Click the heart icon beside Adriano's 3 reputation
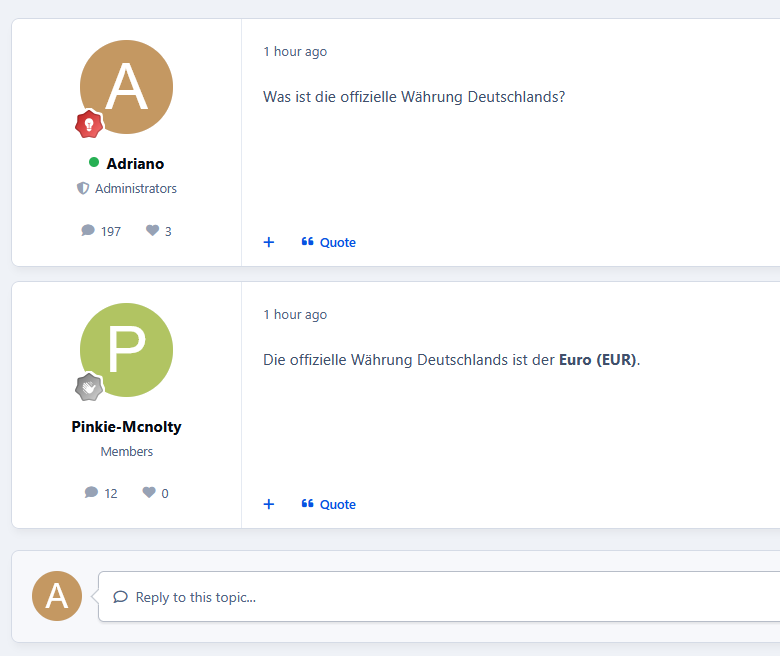Image resolution: width=780 pixels, height=656 pixels. pos(152,231)
